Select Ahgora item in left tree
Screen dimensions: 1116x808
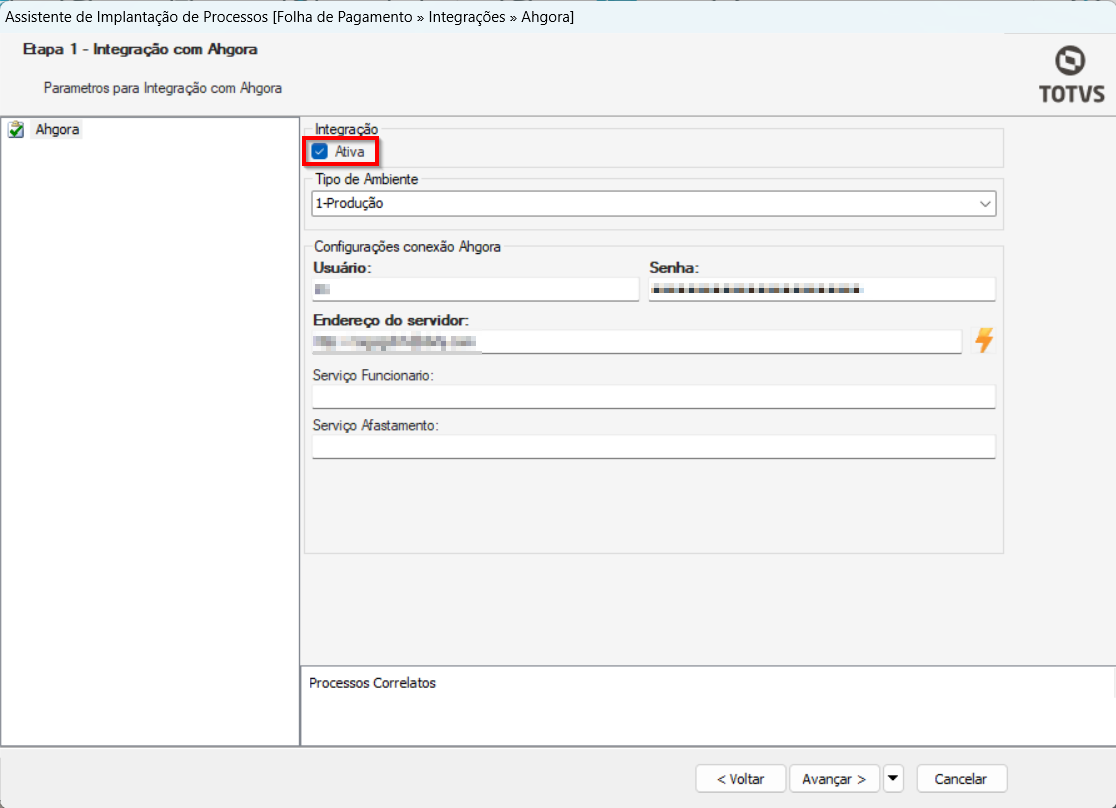pos(58,130)
